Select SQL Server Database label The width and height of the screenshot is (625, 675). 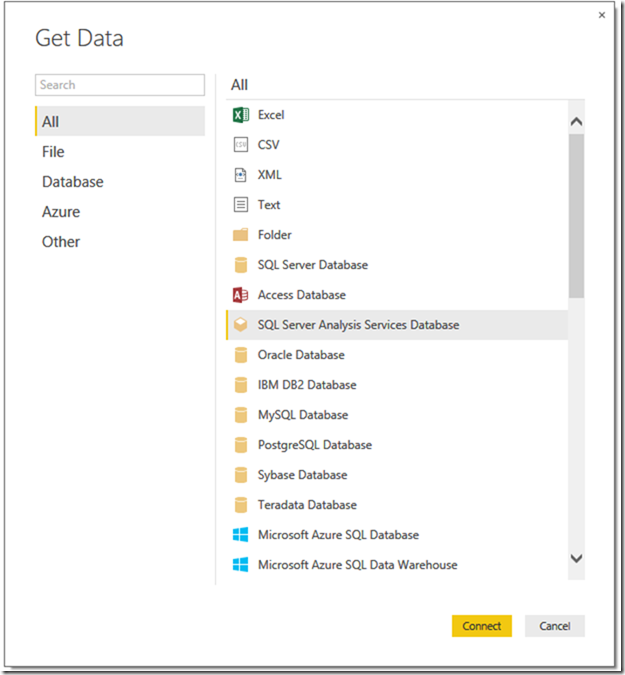point(313,265)
